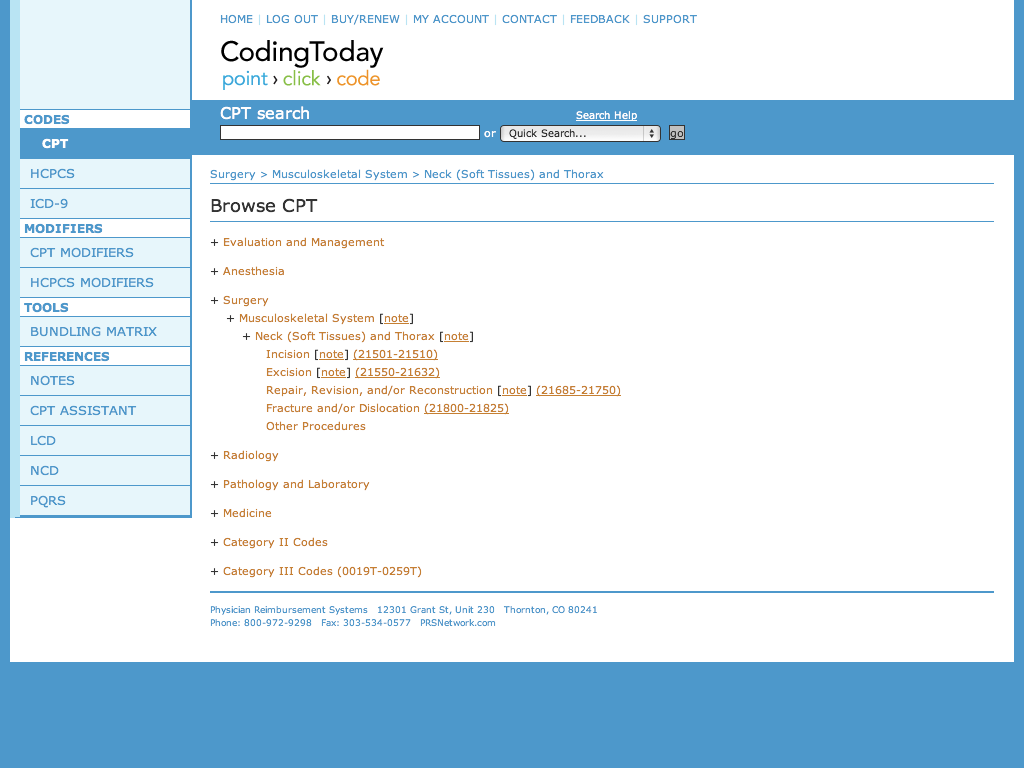
Task: Open Evaluation and Management tree link
Action: coord(303,242)
